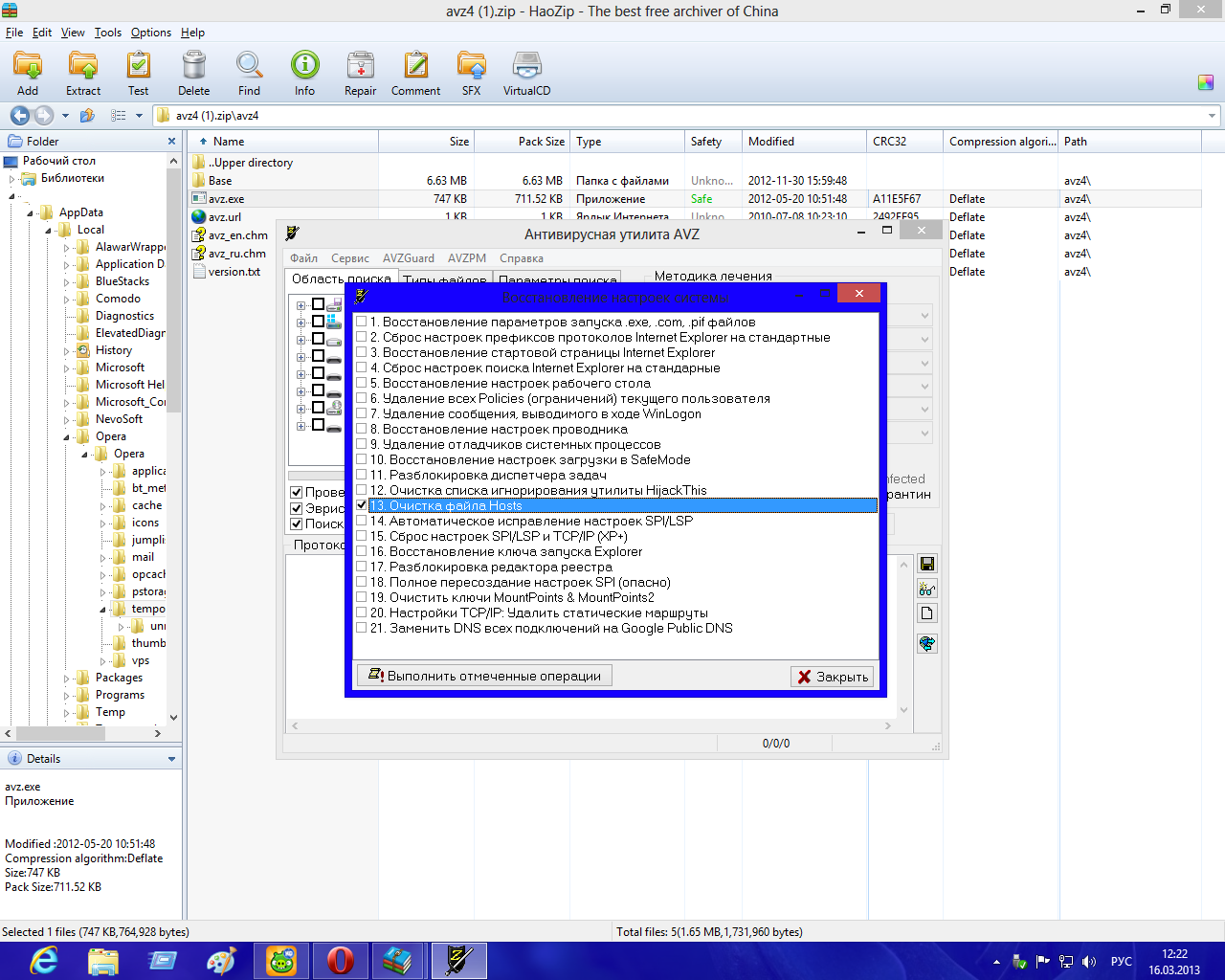1225x980 pixels.
Task: Open Internet Explorer from the taskbar
Action: pos(44,961)
